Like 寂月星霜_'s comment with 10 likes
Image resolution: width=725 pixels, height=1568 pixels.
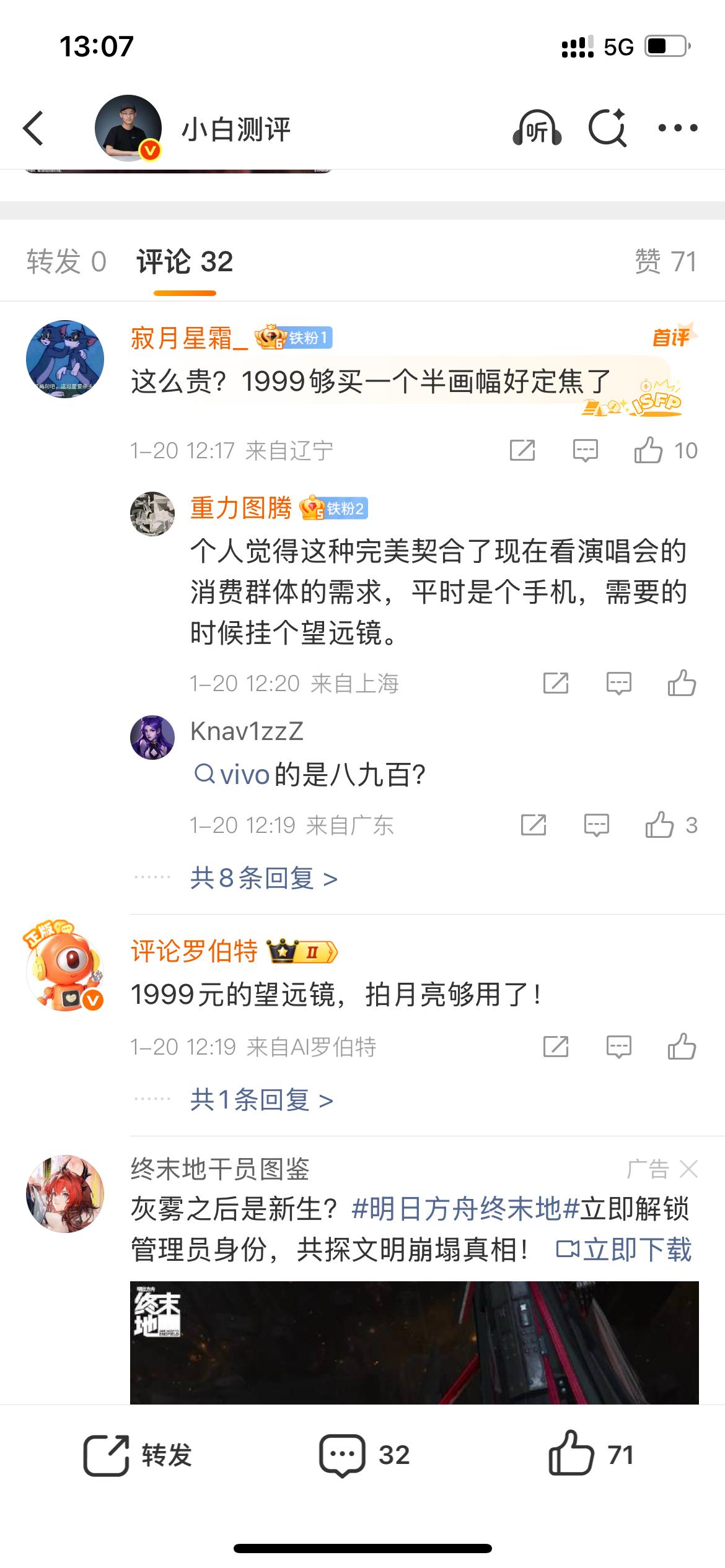pyautogui.click(x=666, y=450)
